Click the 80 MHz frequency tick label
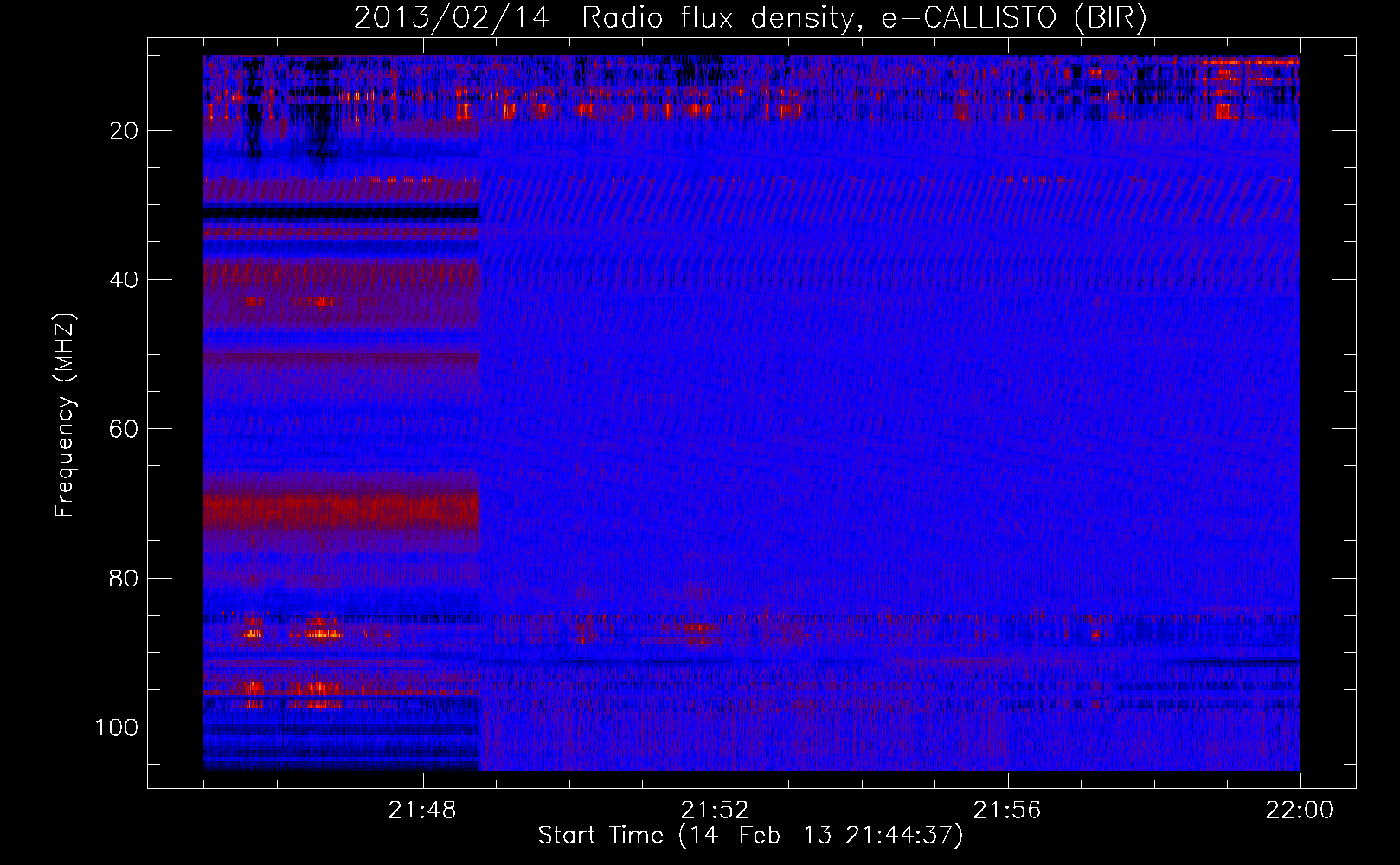 (x=124, y=578)
